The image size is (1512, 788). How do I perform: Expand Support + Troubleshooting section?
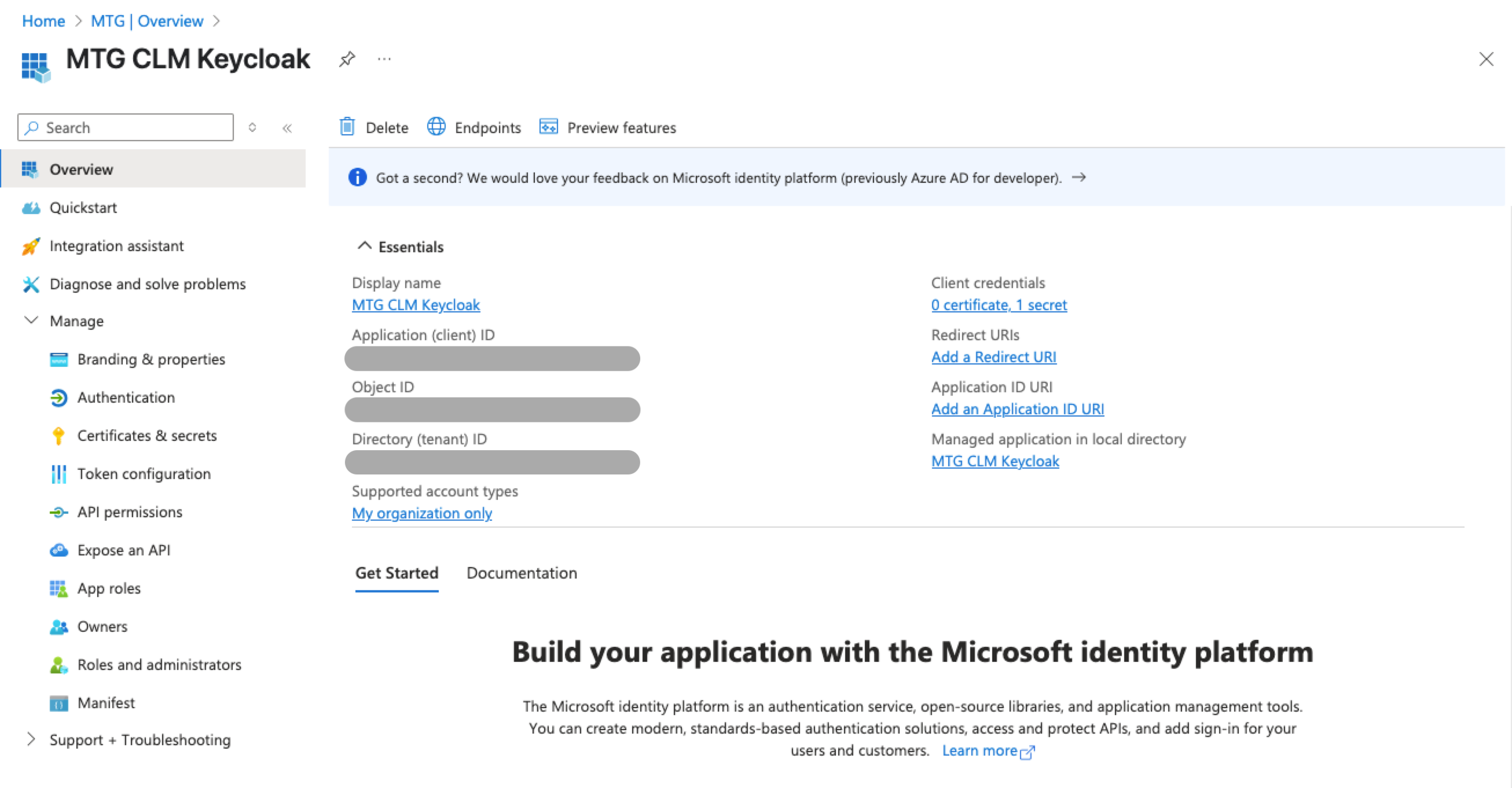coord(31,739)
